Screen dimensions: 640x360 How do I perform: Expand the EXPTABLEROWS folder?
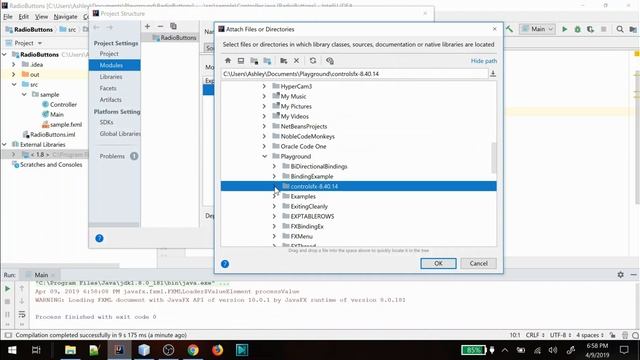pos(274,216)
